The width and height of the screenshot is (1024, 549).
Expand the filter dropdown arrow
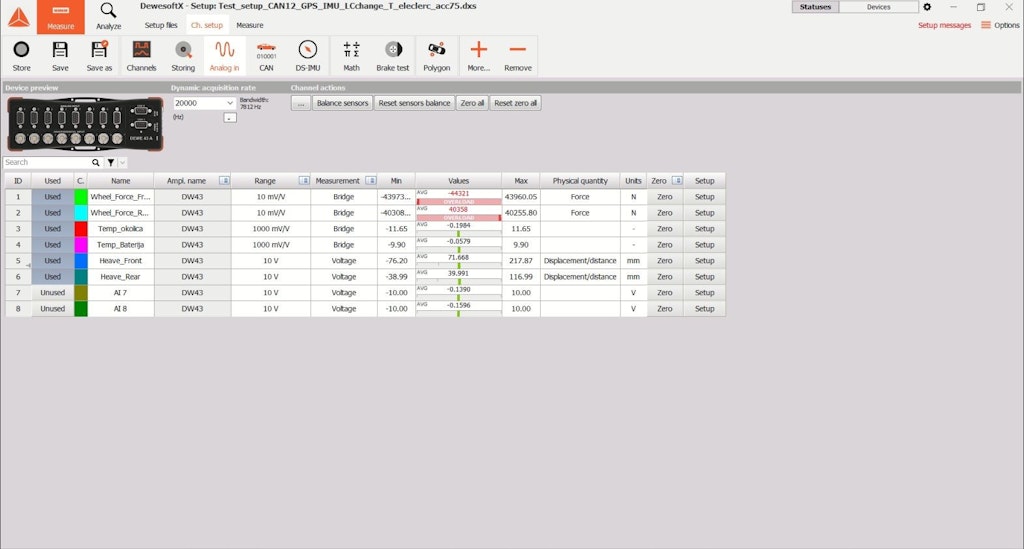[x=122, y=163]
